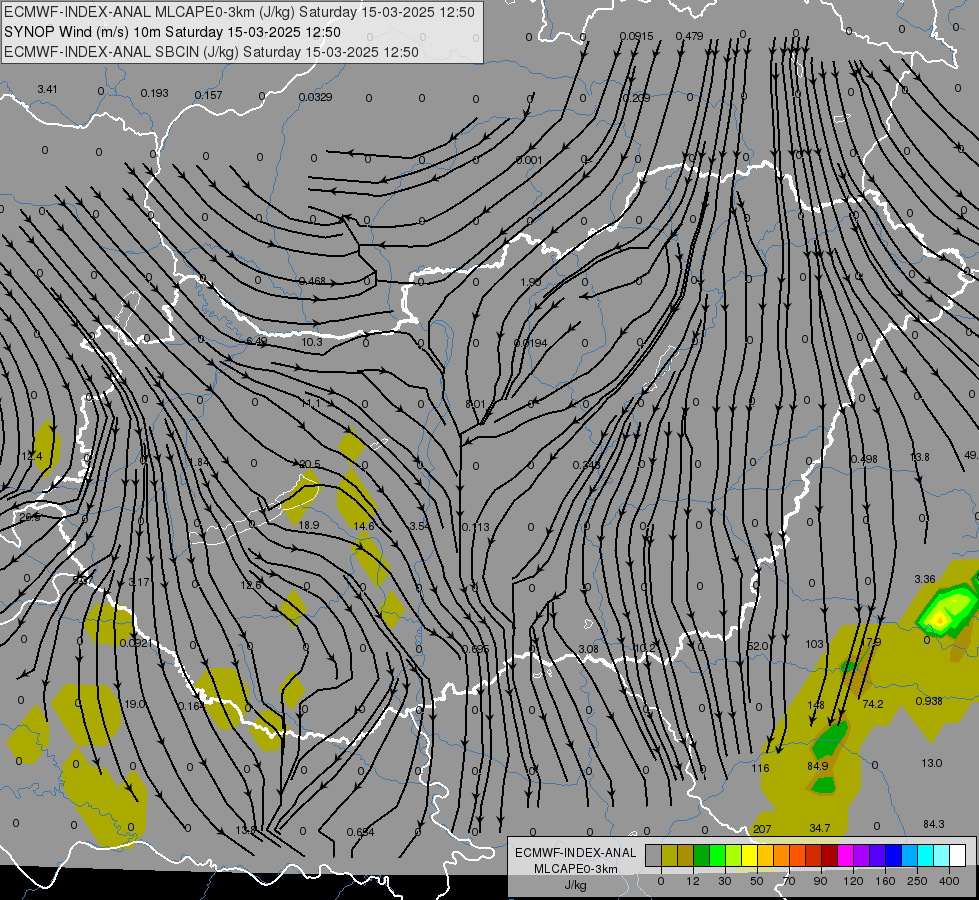
Task: Click the legend label MLCAPE0-3km
Action: [575, 869]
